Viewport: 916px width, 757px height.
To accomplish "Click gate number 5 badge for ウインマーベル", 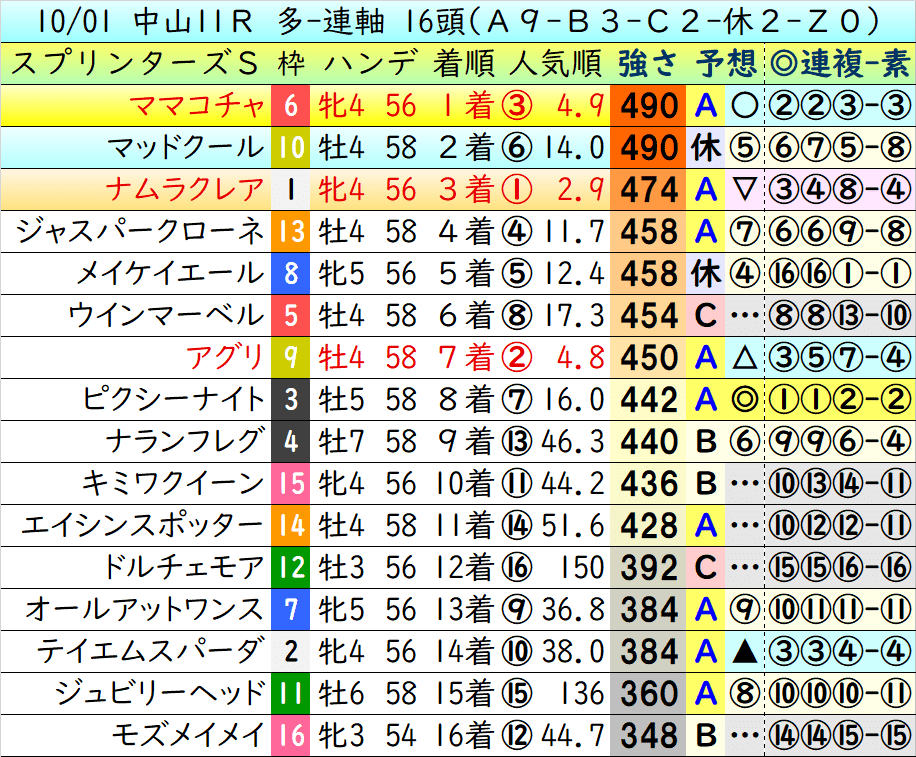I will (x=290, y=316).
